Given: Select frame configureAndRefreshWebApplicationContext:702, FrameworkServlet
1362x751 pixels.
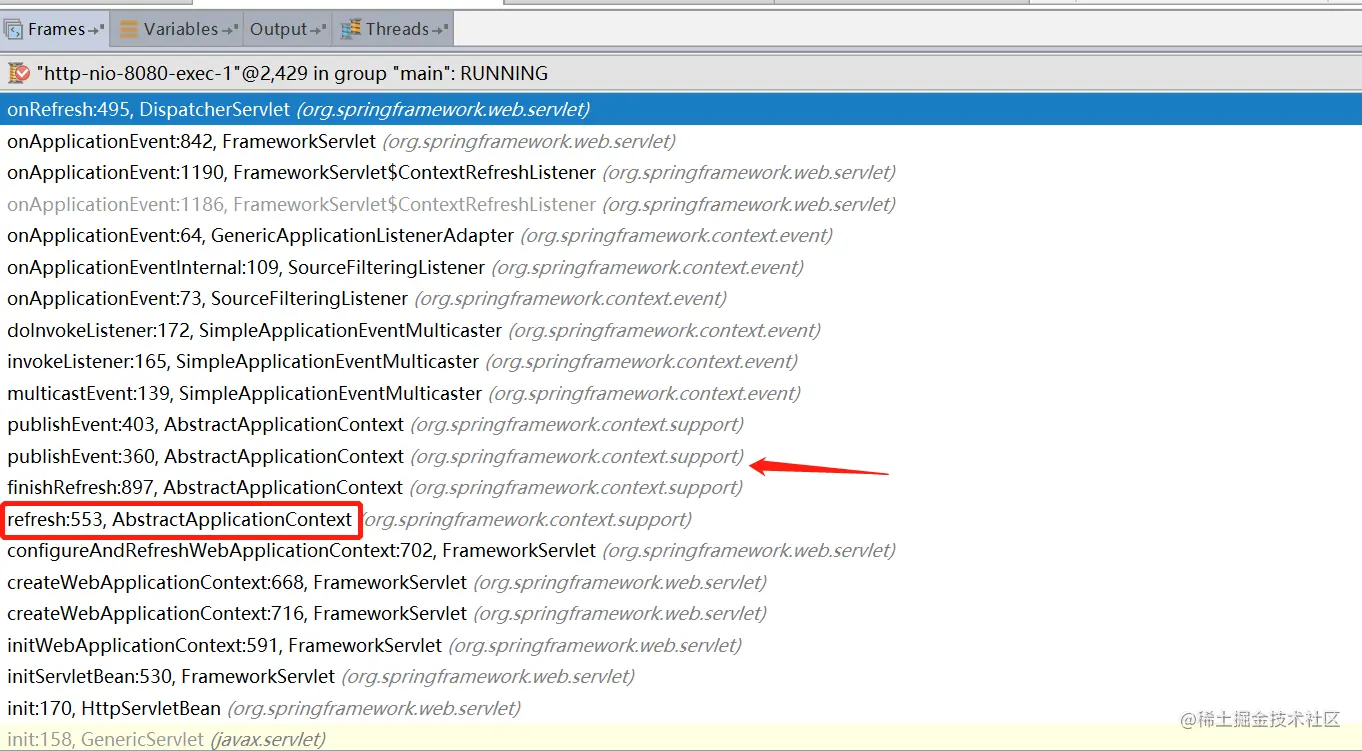Looking at the screenshot, I should pos(681,550).
